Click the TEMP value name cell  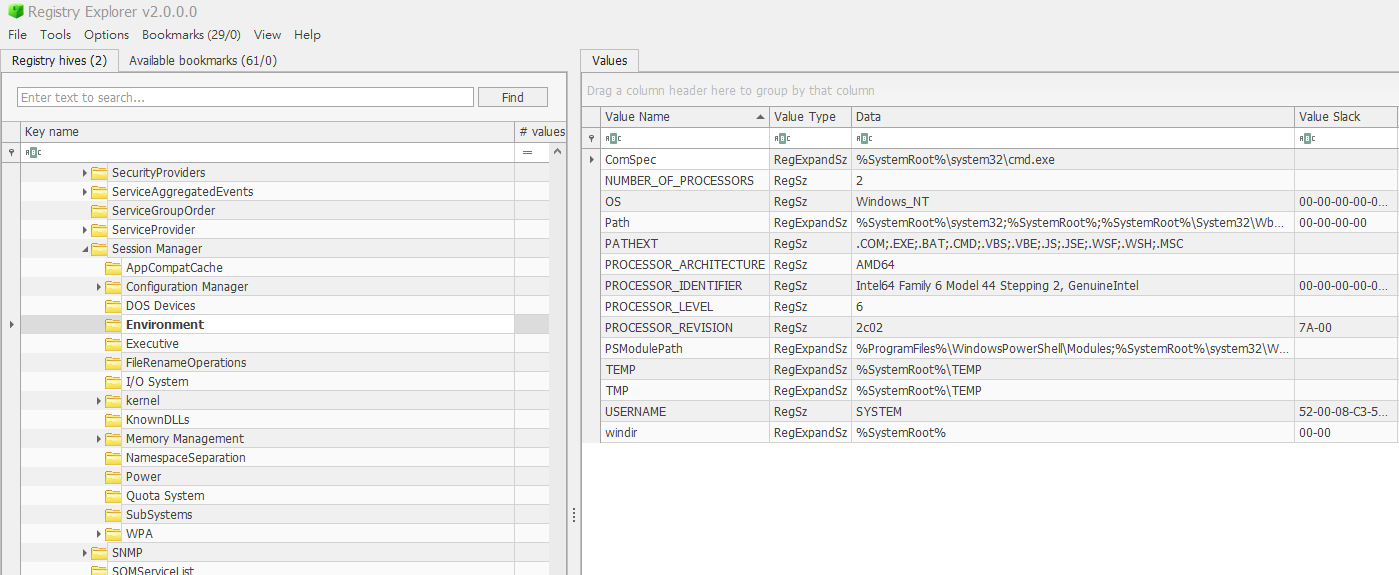[x=685, y=370]
